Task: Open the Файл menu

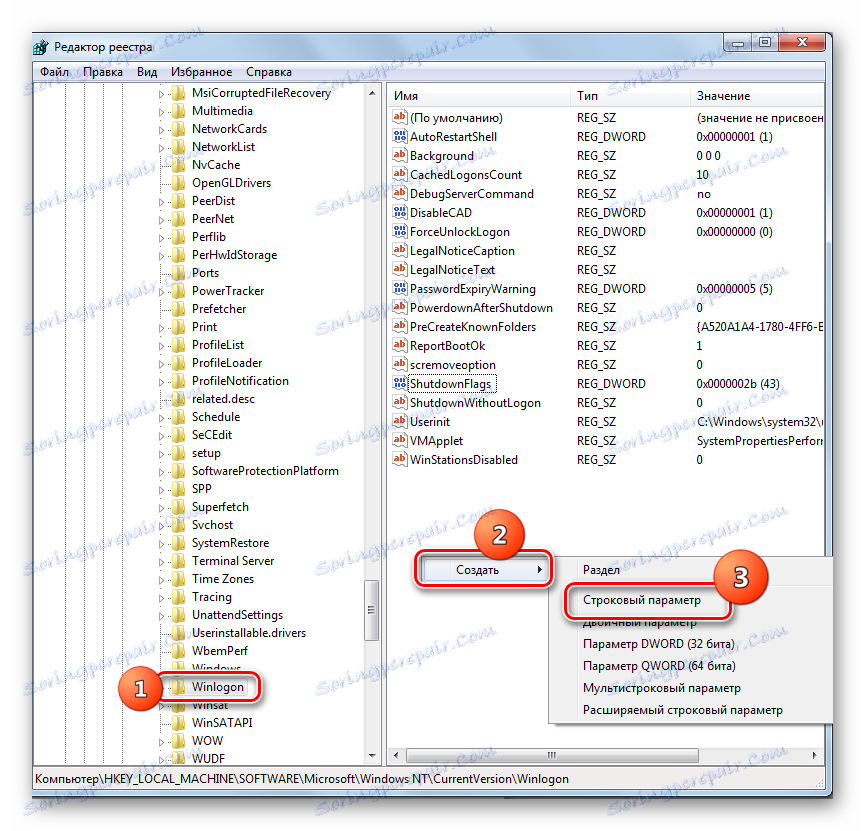Action: tap(54, 72)
